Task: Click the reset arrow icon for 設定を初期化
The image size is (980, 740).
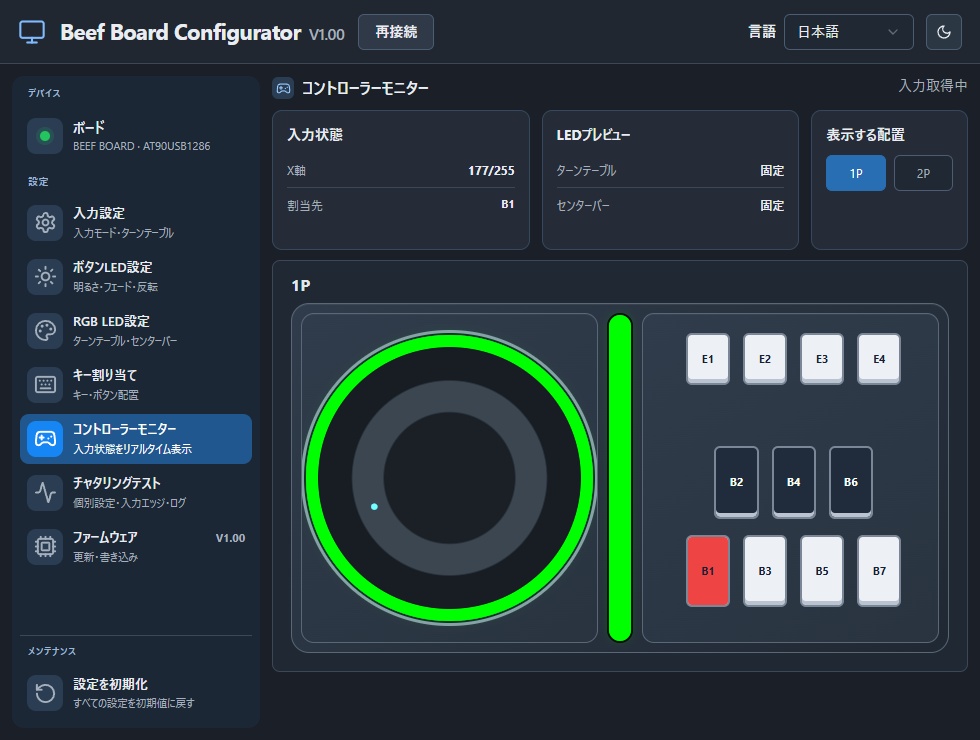Action: click(45, 693)
